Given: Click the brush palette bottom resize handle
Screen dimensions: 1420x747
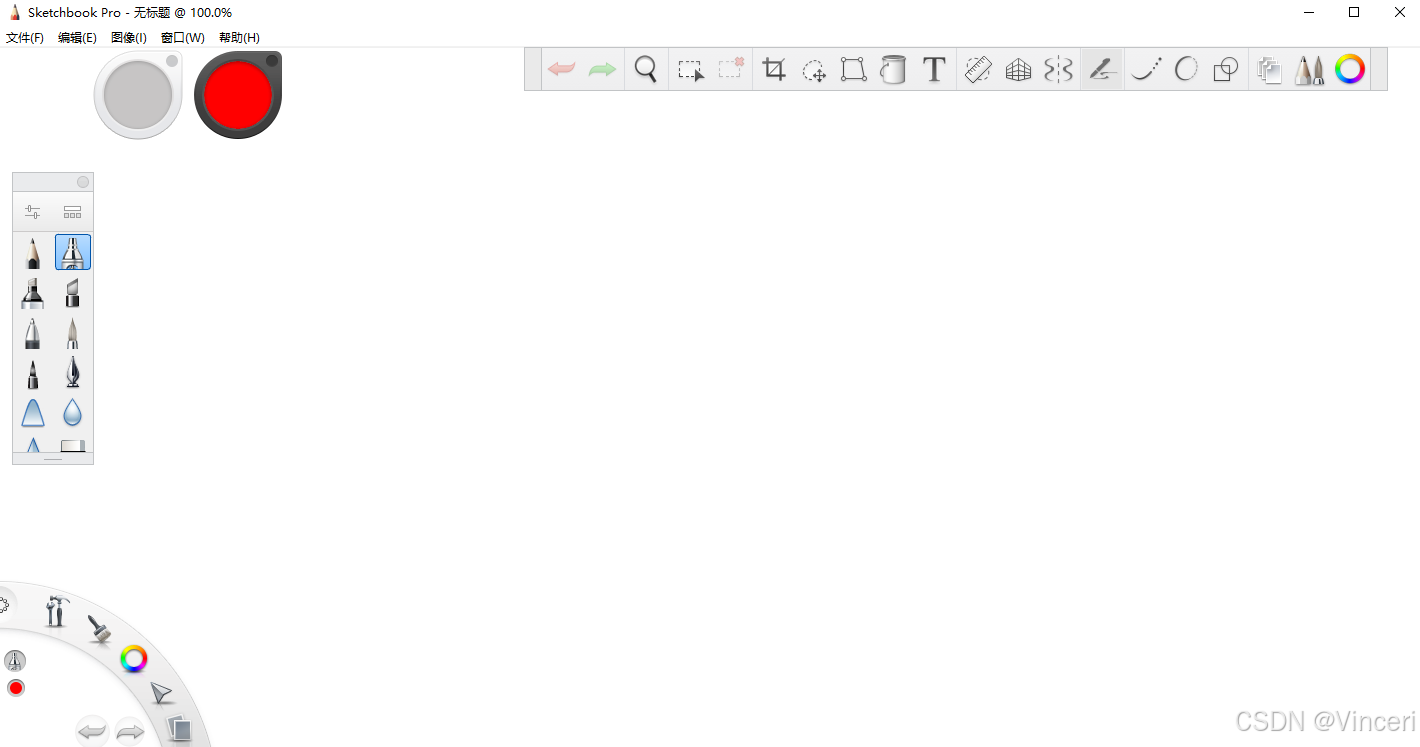Looking at the screenshot, I should 53,459.
